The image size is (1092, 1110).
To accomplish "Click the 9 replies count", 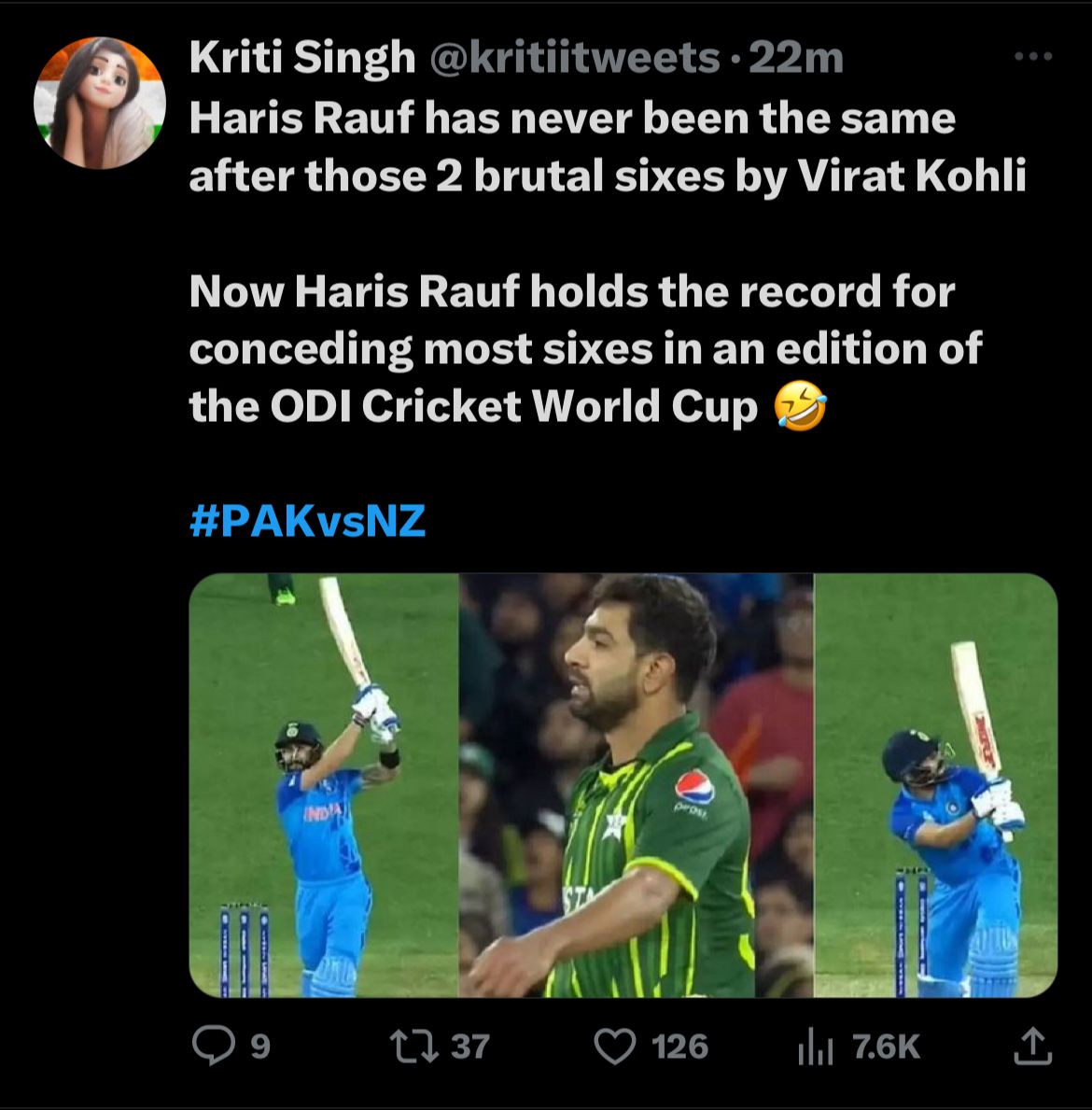I will pos(260,1047).
